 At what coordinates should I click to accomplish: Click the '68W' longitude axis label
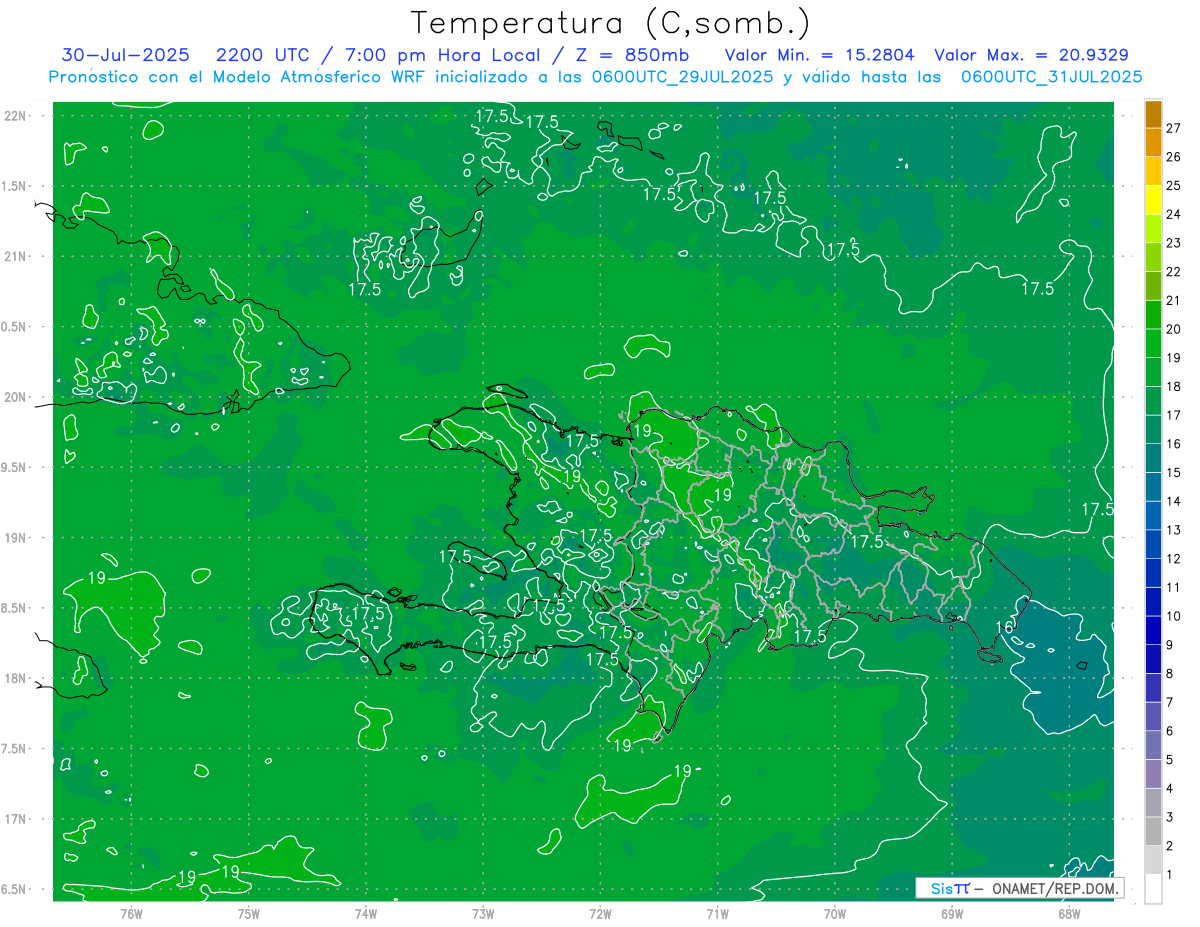(x=1069, y=913)
